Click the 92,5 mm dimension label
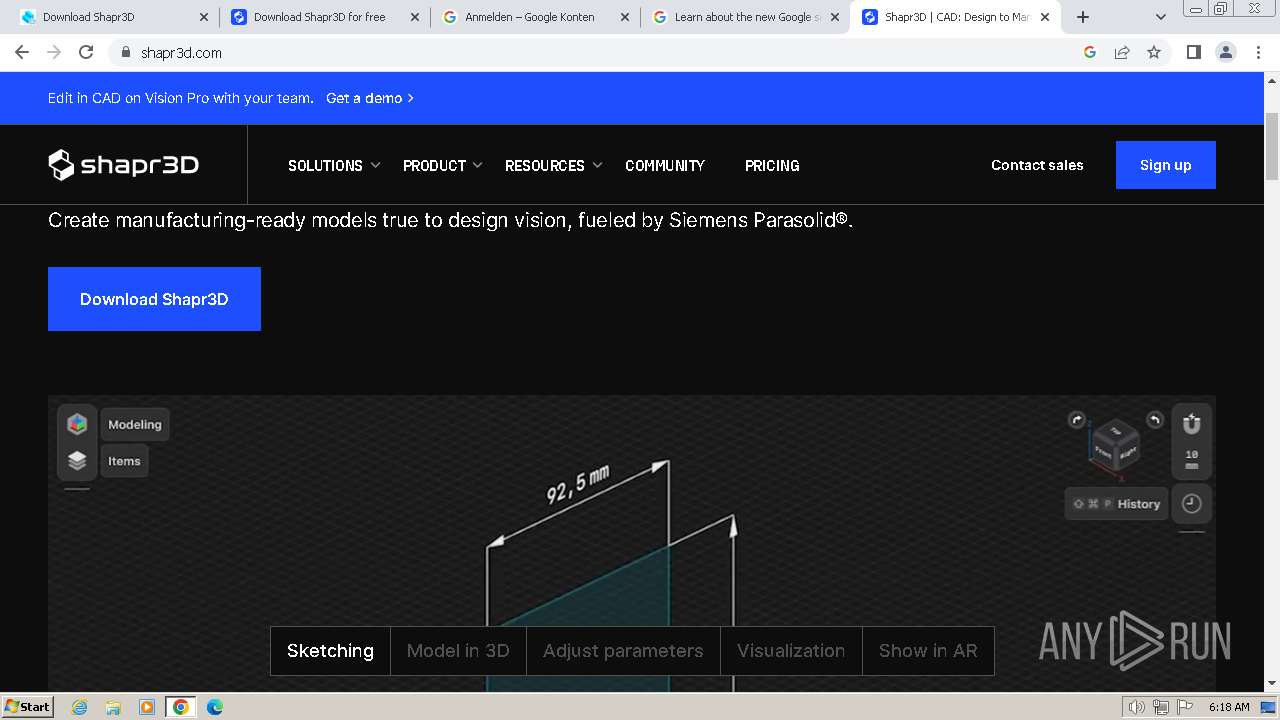 pyautogui.click(x=578, y=484)
